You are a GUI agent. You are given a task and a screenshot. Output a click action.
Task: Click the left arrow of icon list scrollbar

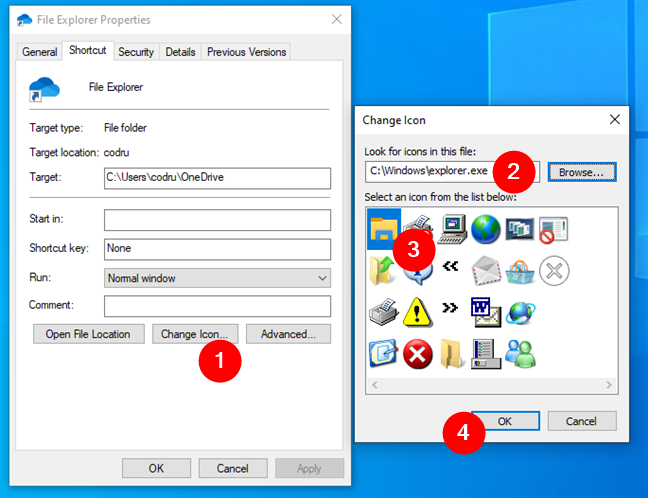coord(375,385)
